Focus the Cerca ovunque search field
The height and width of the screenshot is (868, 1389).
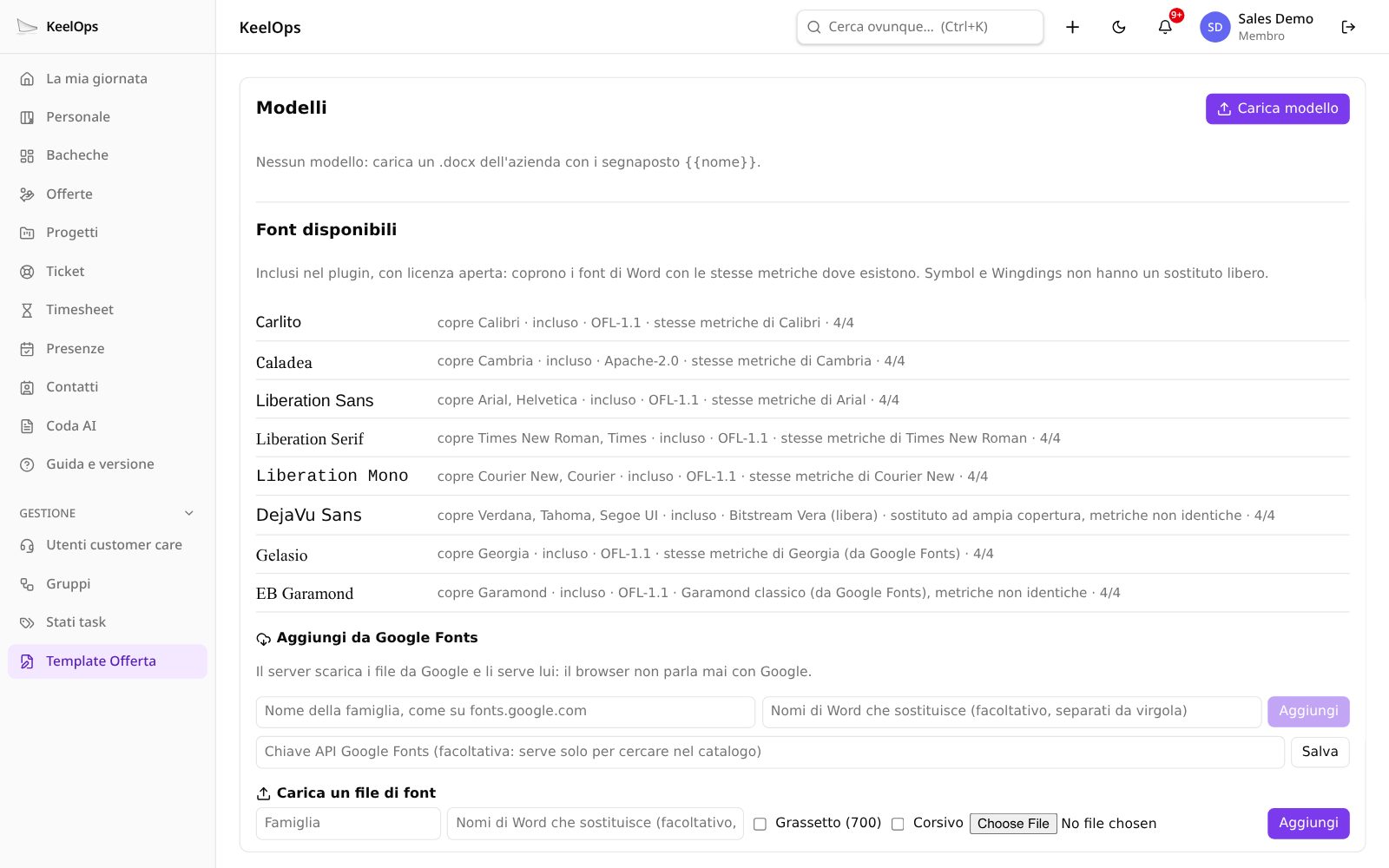point(920,27)
